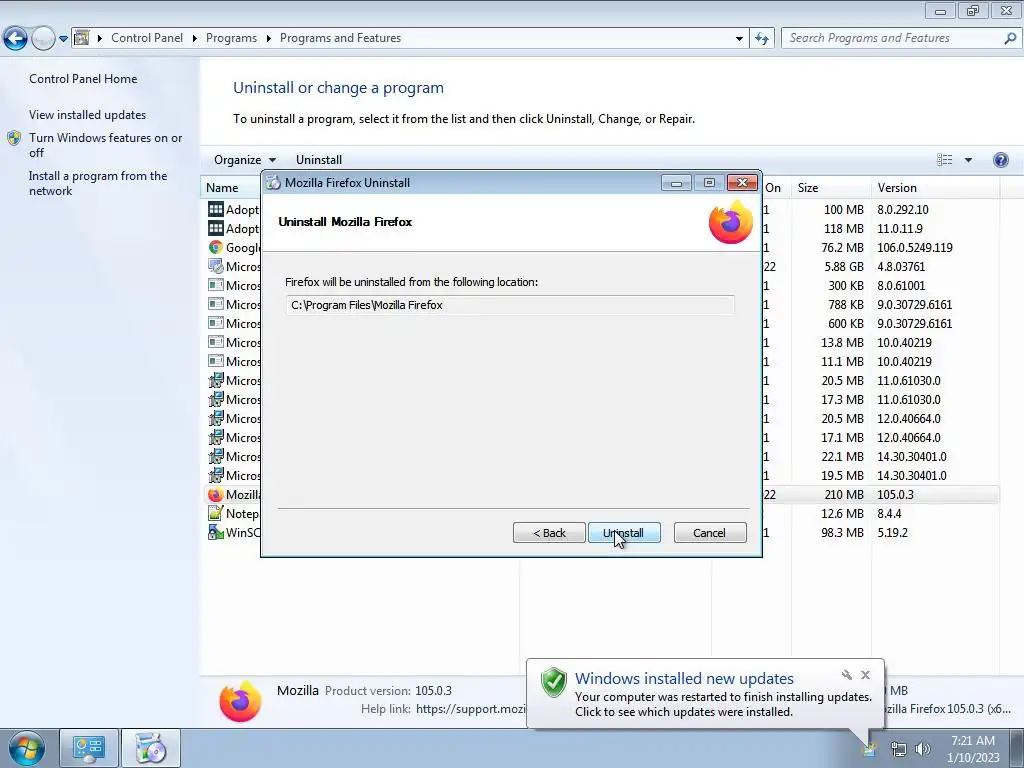The height and width of the screenshot is (768, 1024).
Task: Click the network tray icon
Action: coord(899,749)
